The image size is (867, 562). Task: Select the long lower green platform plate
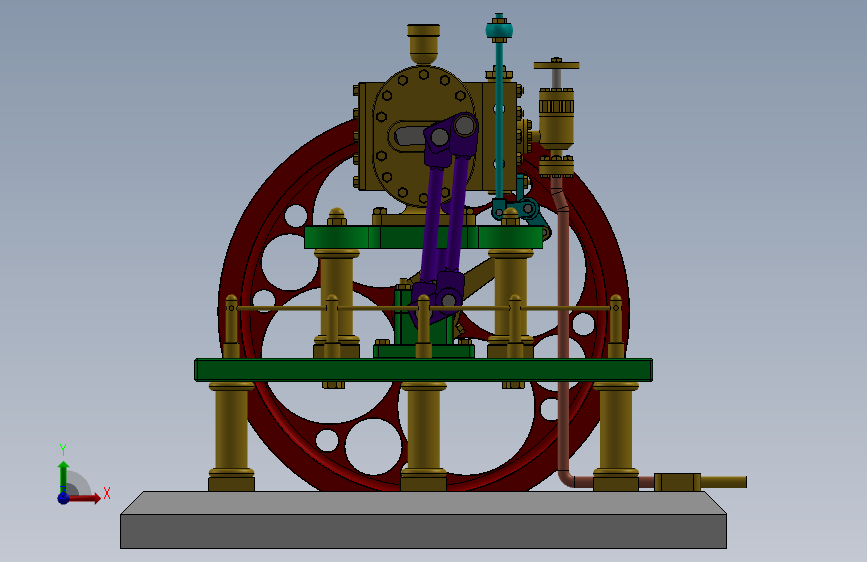(x=423, y=370)
